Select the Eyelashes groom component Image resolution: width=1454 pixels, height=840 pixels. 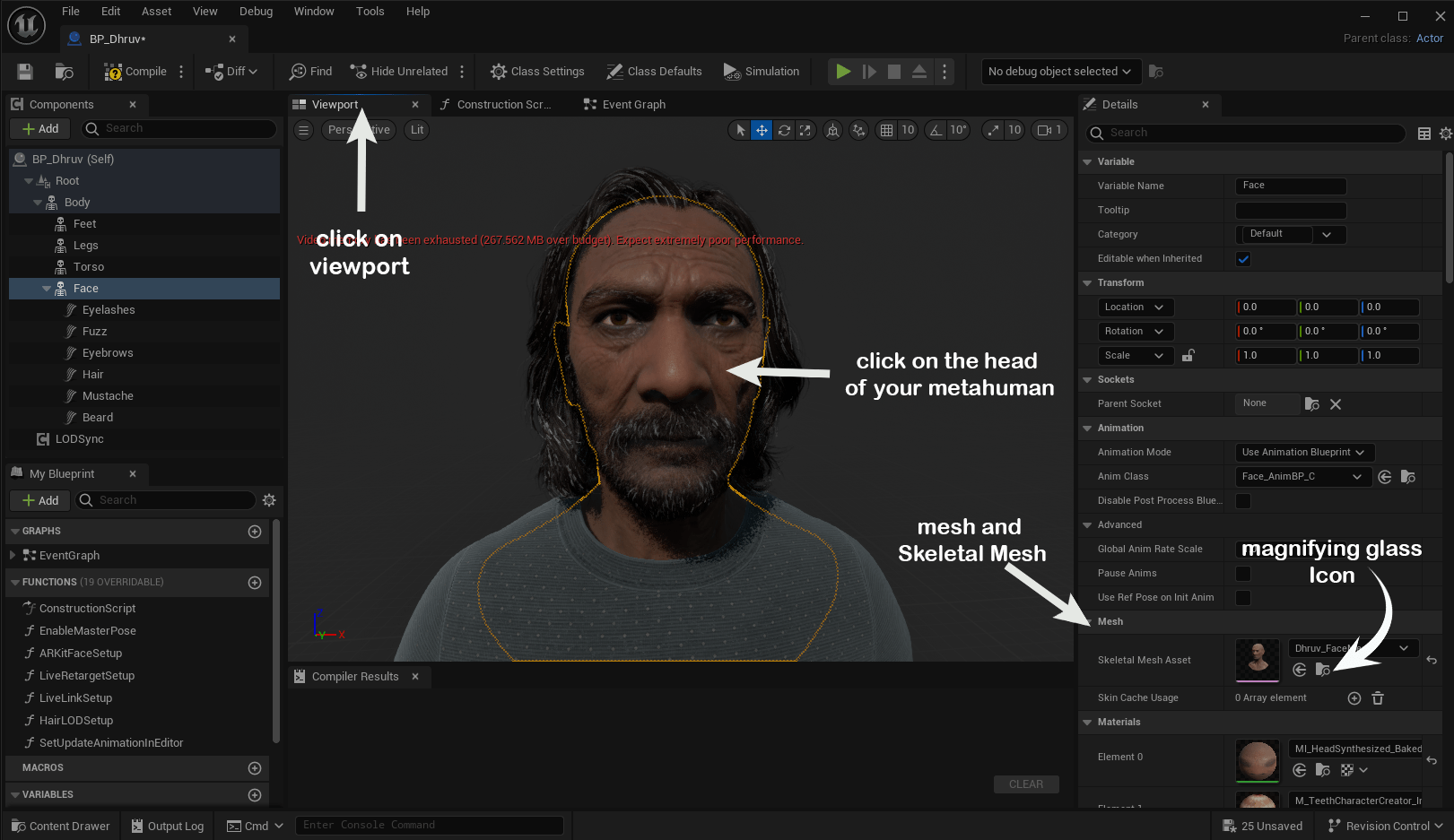109,310
